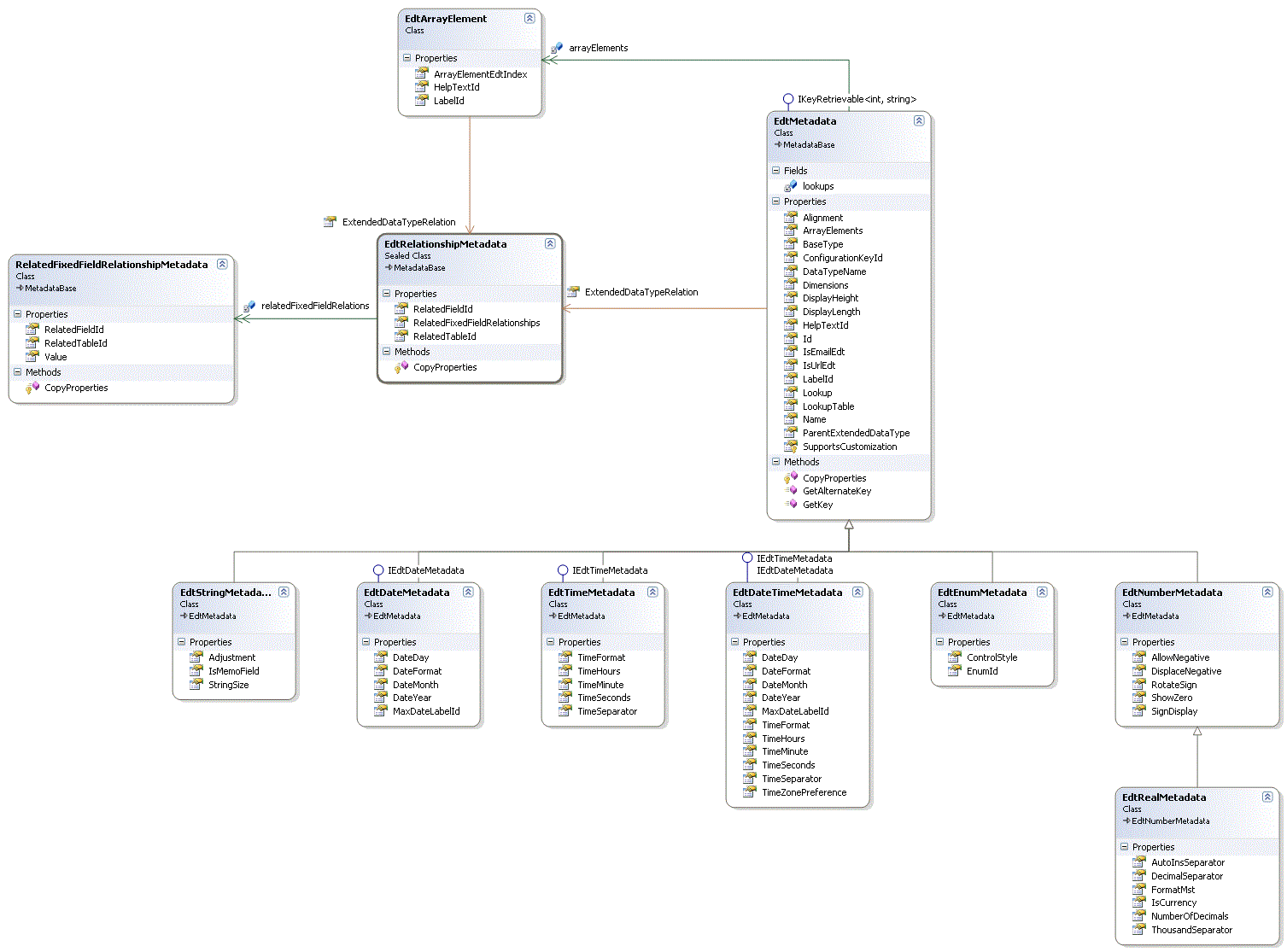1287x952 pixels.
Task: Click the Alignment property icon in EdtMetadata
Action: point(791,217)
